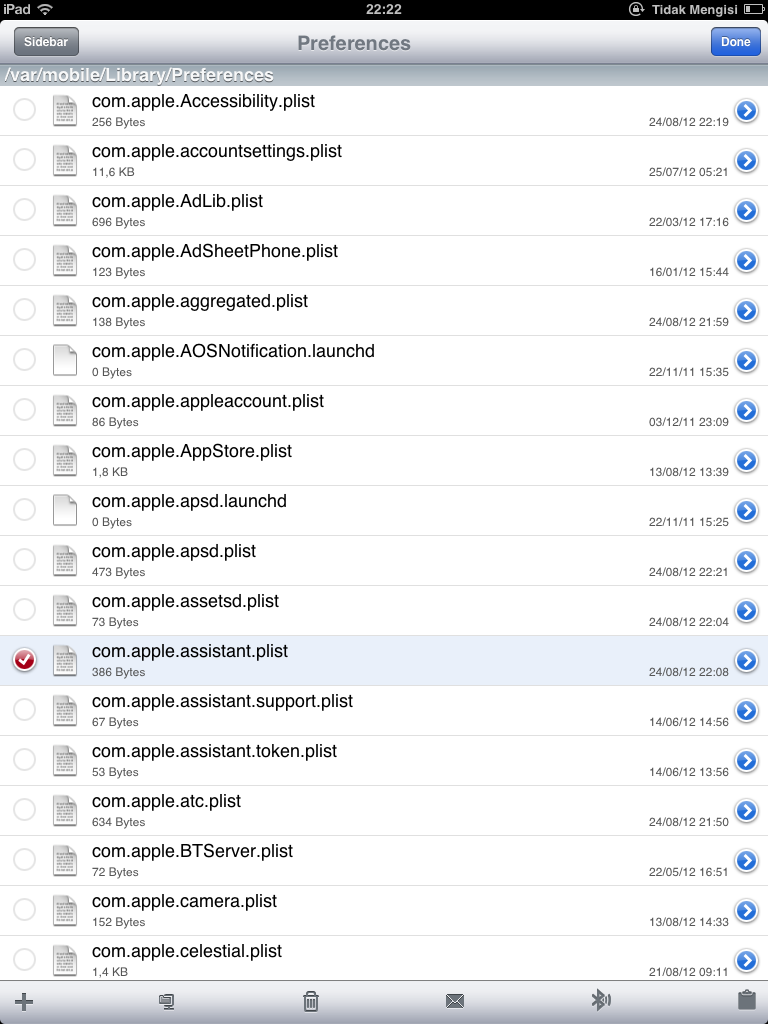Uncheck the com.apple.assistant.plist selection circle
768x1024 pixels.
tap(24, 660)
